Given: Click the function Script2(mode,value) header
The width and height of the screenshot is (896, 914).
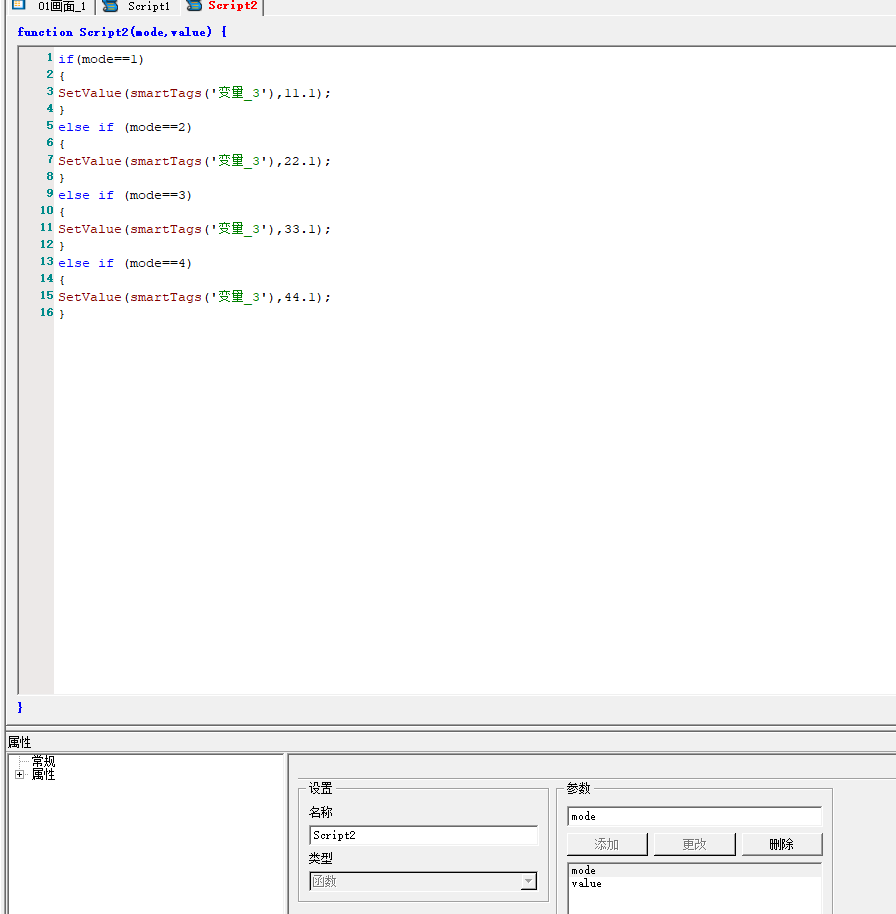Looking at the screenshot, I should coord(122,32).
